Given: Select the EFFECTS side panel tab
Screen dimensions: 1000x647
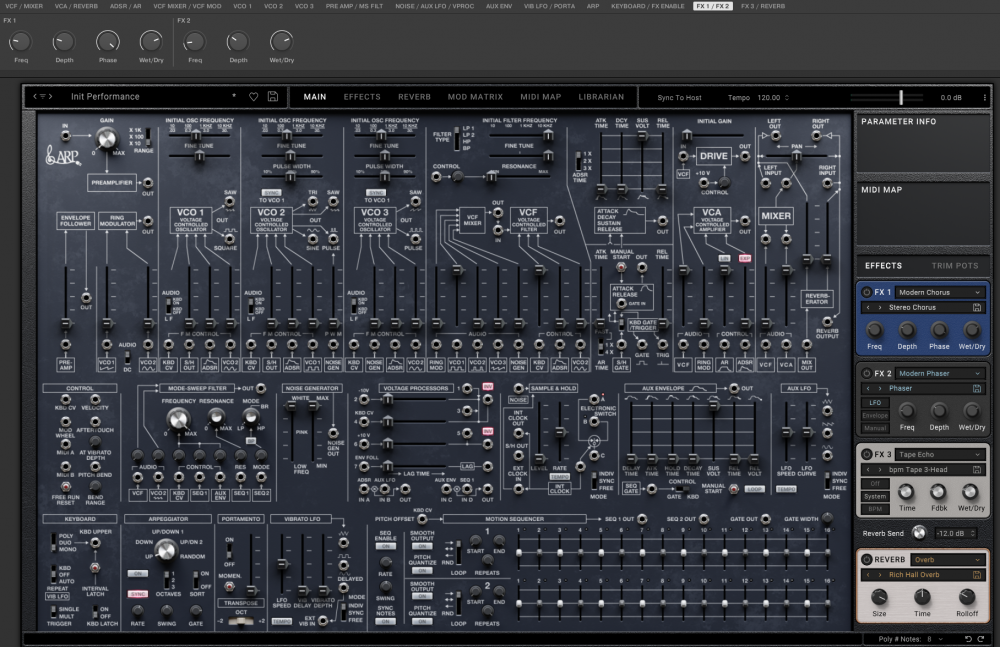Looking at the screenshot, I should click(883, 265).
